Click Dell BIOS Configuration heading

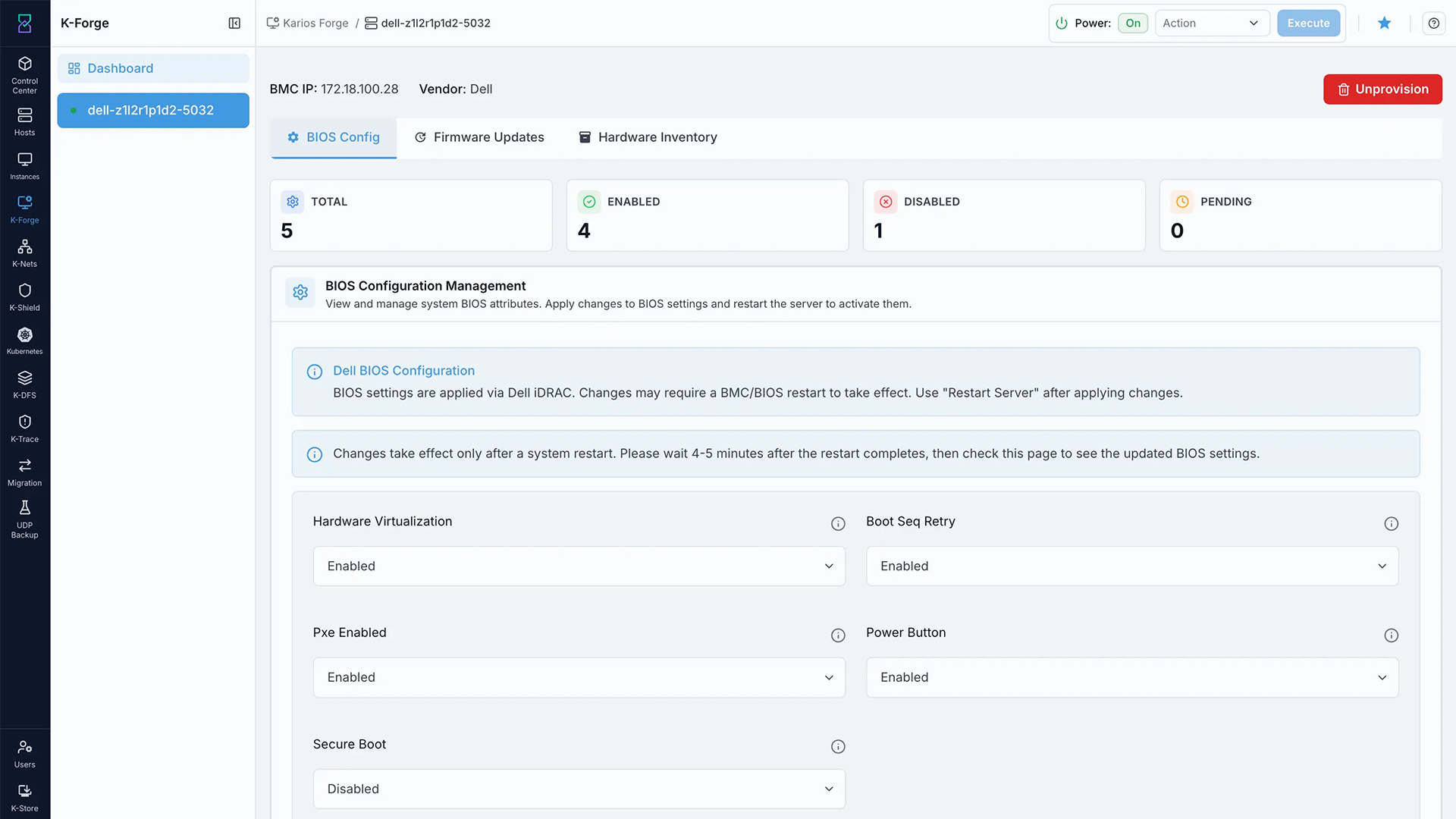click(x=404, y=371)
